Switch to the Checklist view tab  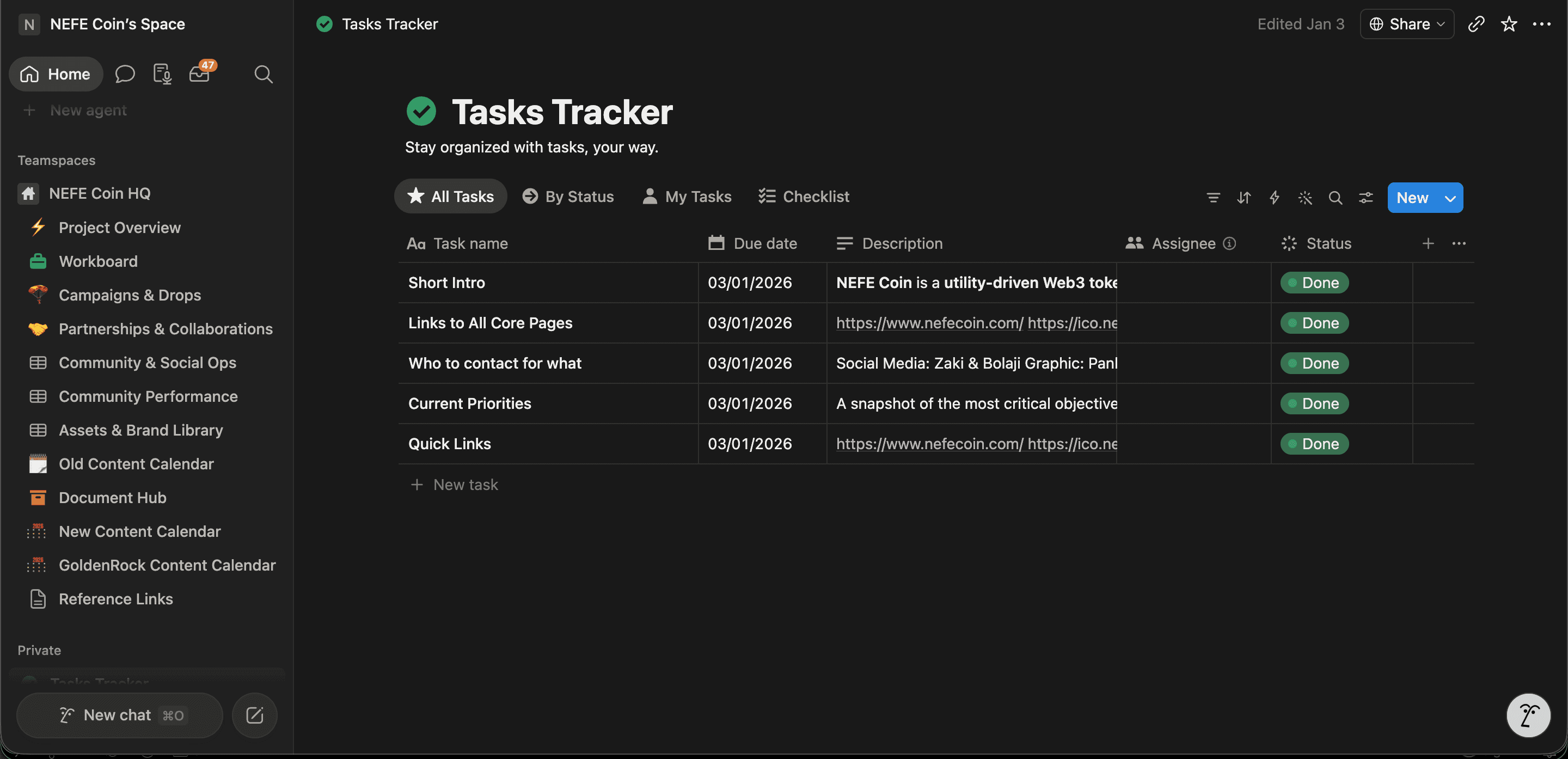pos(804,196)
